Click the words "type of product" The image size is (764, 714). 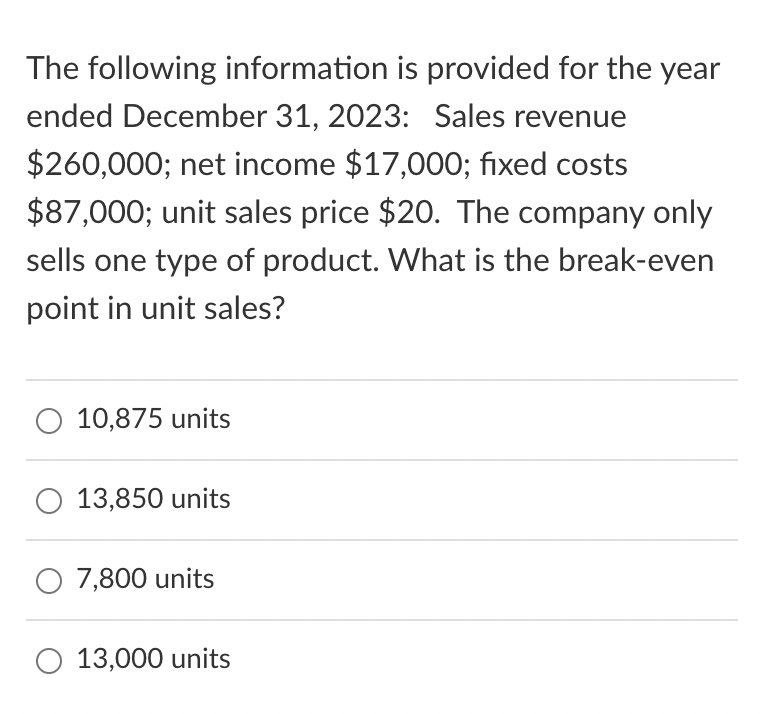[x=267, y=261]
